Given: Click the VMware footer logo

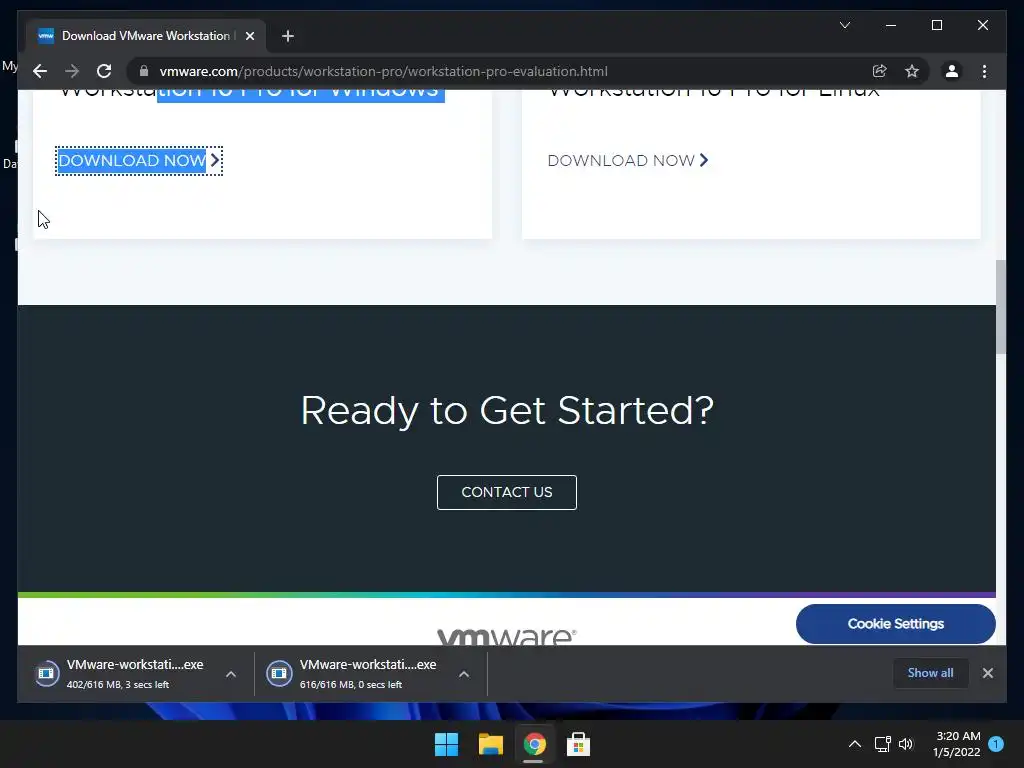Looking at the screenshot, I should coord(507,636).
